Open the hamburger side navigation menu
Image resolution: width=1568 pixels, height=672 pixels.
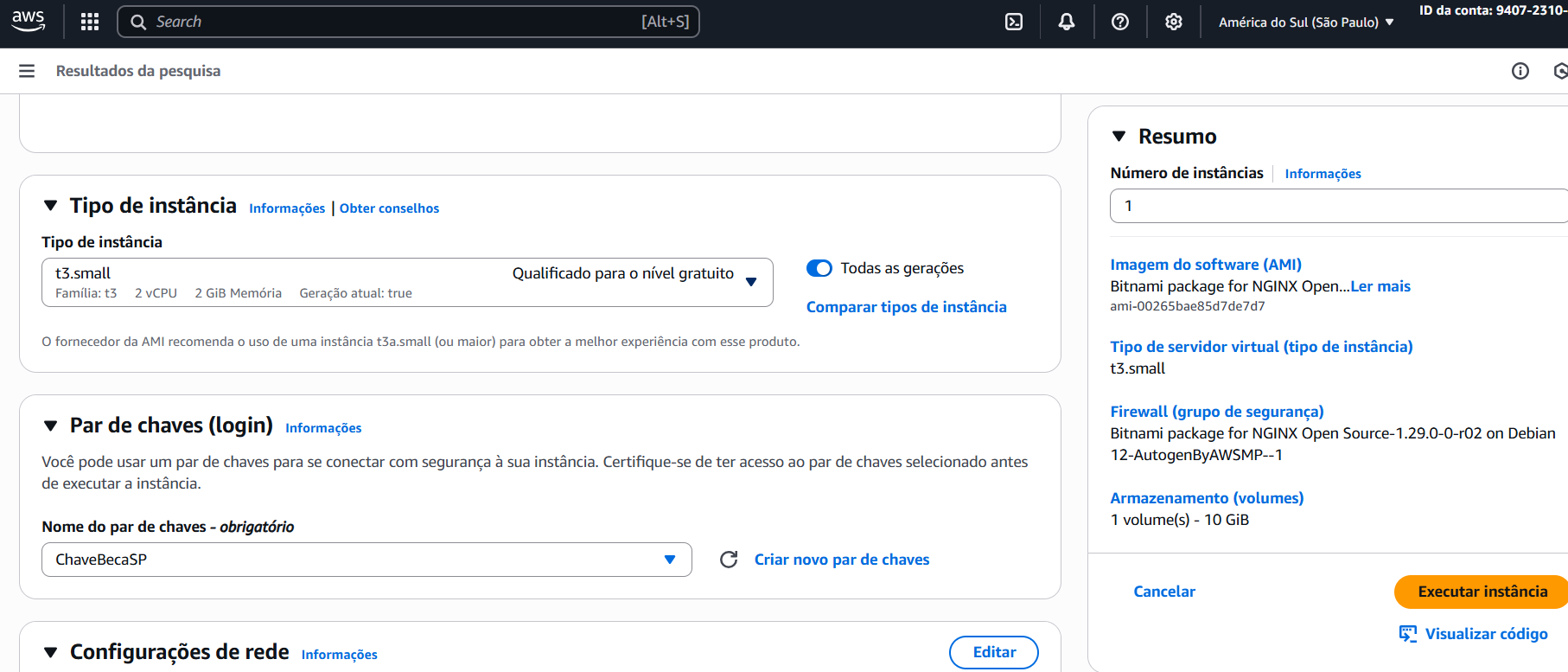click(x=27, y=71)
